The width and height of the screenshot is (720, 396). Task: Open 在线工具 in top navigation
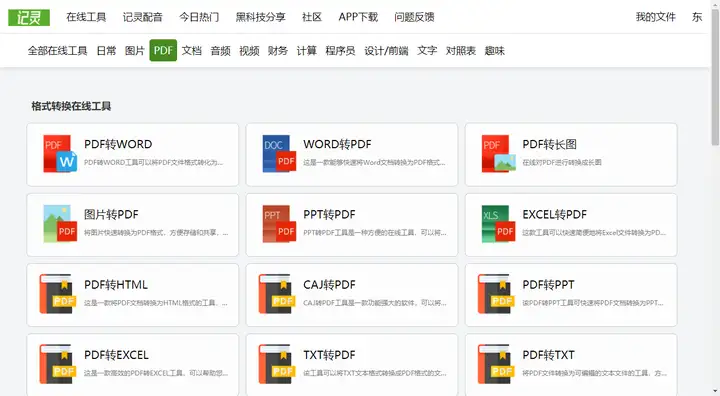(x=86, y=17)
